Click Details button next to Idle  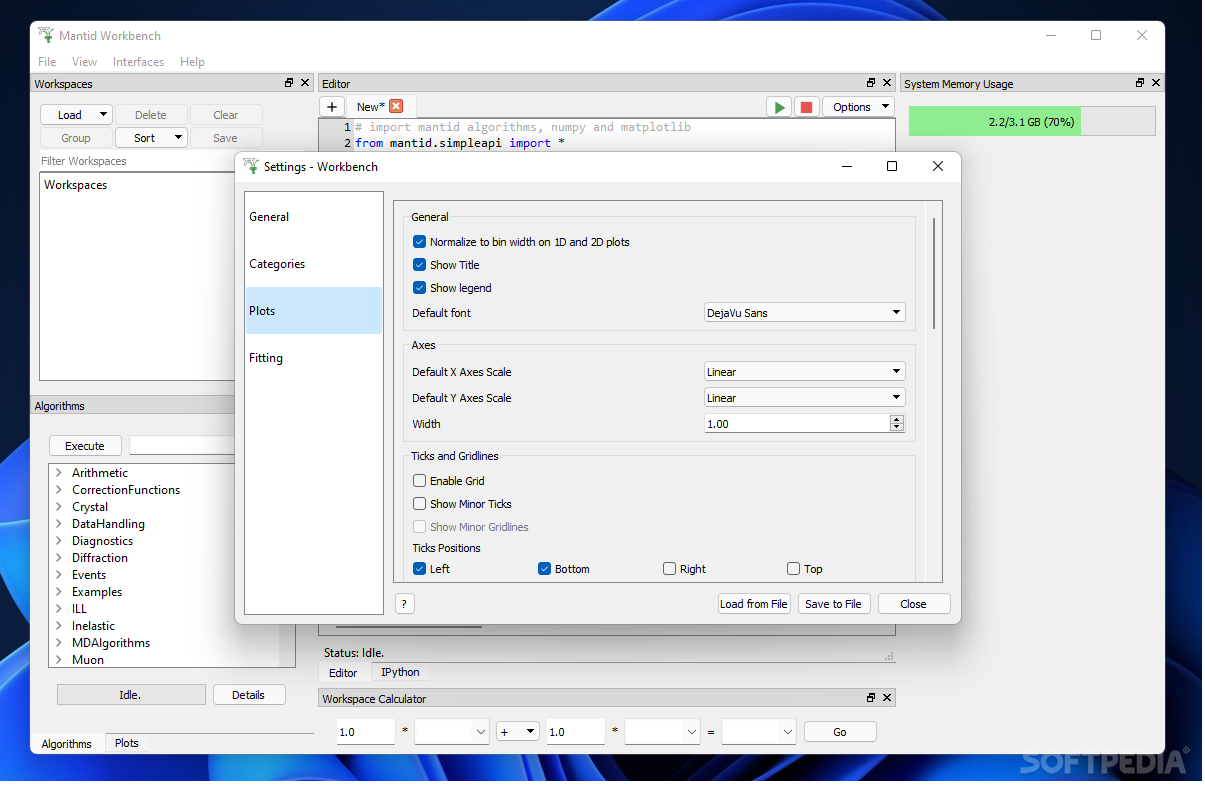click(249, 695)
